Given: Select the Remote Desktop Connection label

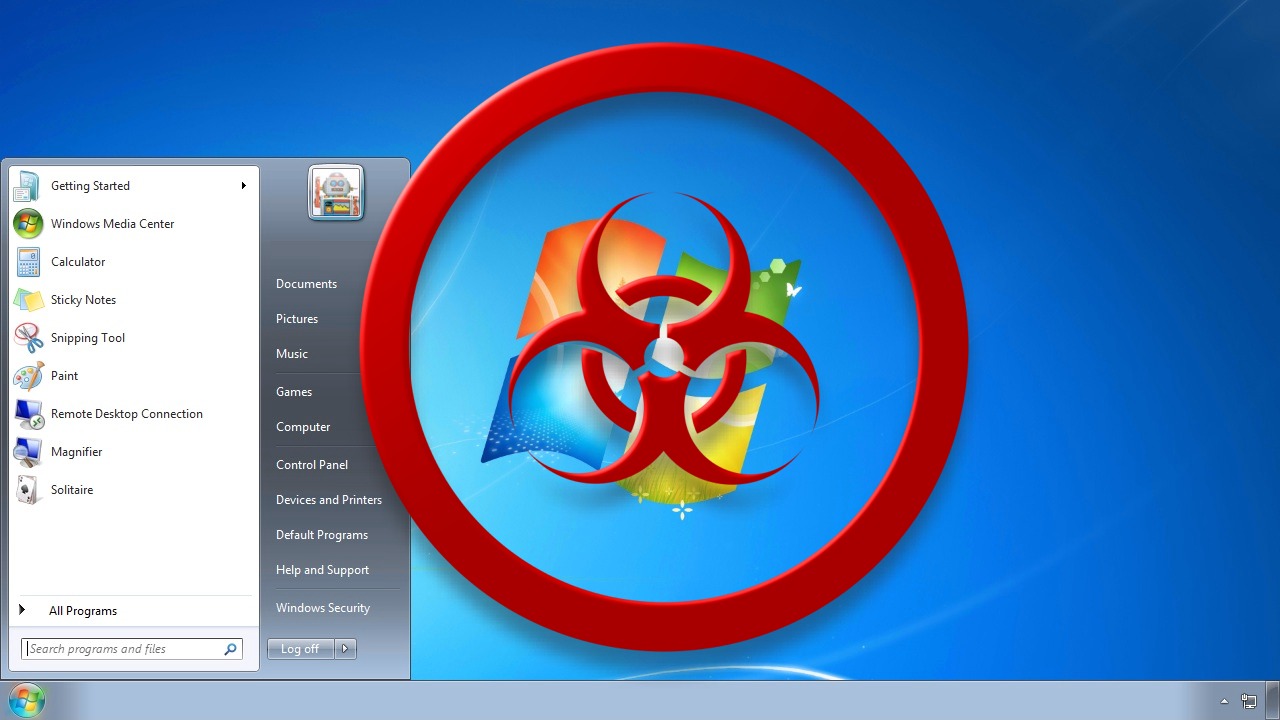Looking at the screenshot, I should 127,414.
